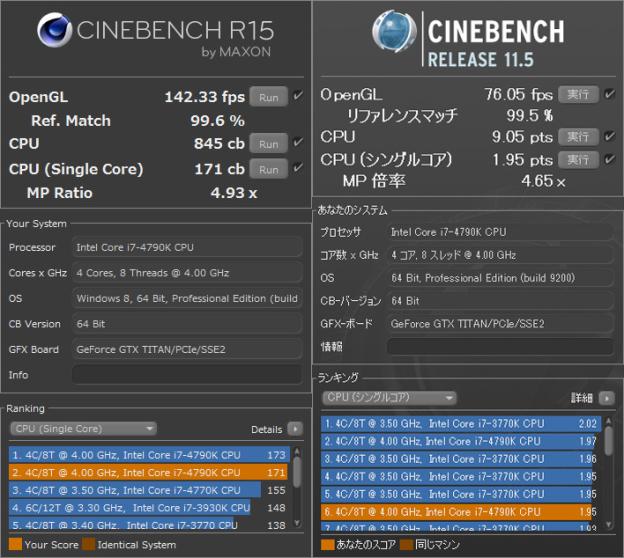Click GFX-ボード field in Cinebench 11.5
Screen dimensions: 624x558
pos(500,324)
